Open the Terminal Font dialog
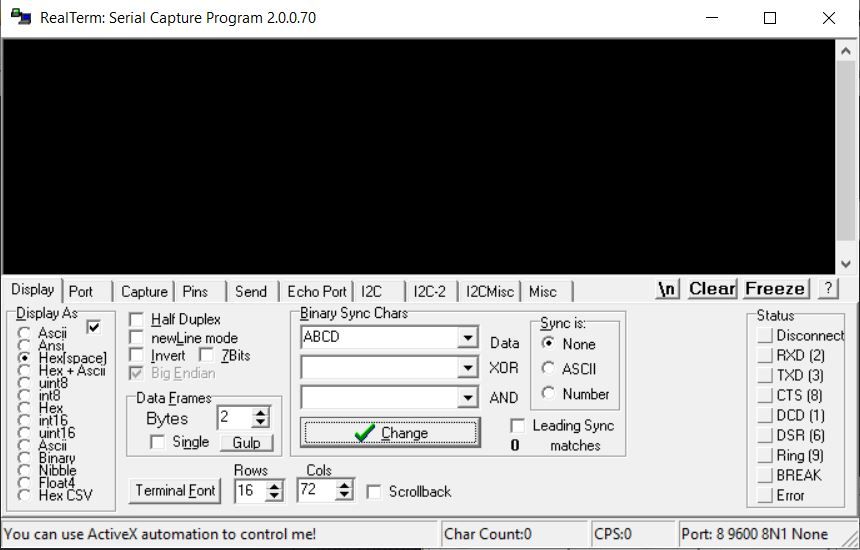Screen dimensions: 860x550 (x=175, y=490)
